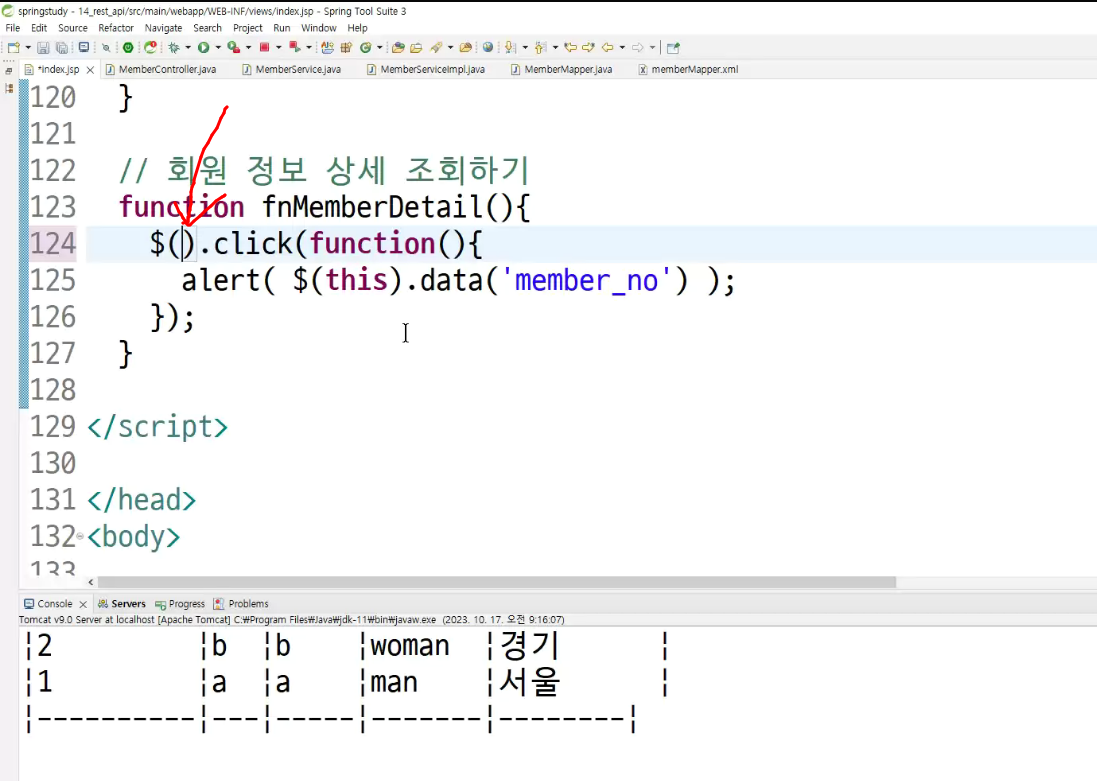Click the New Java Class icon
Viewport: 1097px width, 781px height.
[366, 48]
